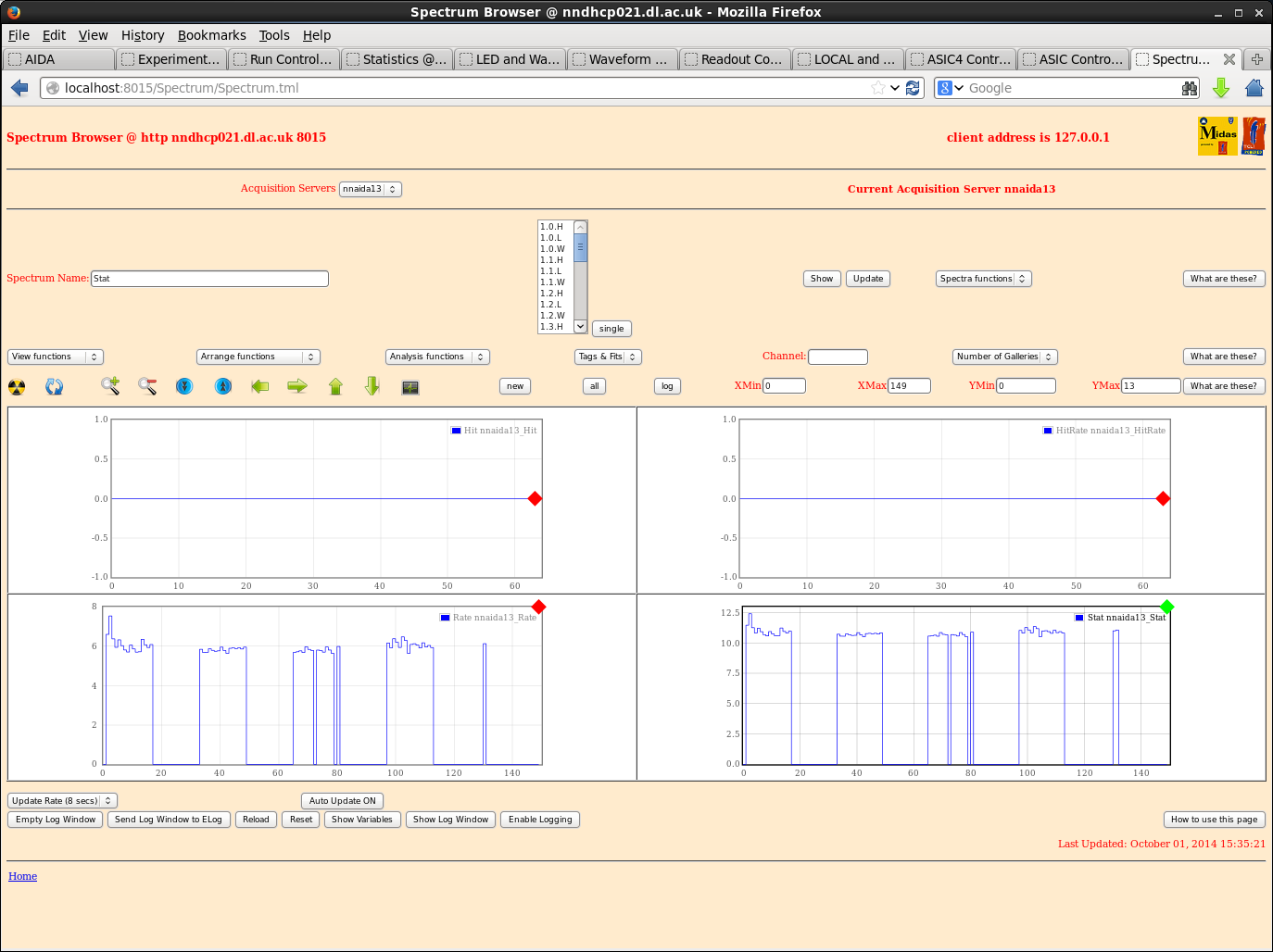Click the Rate nnaida13_Rate legend swatch
Image resolution: width=1273 pixels, height=952 pixels.
click(x=445, y=618)
